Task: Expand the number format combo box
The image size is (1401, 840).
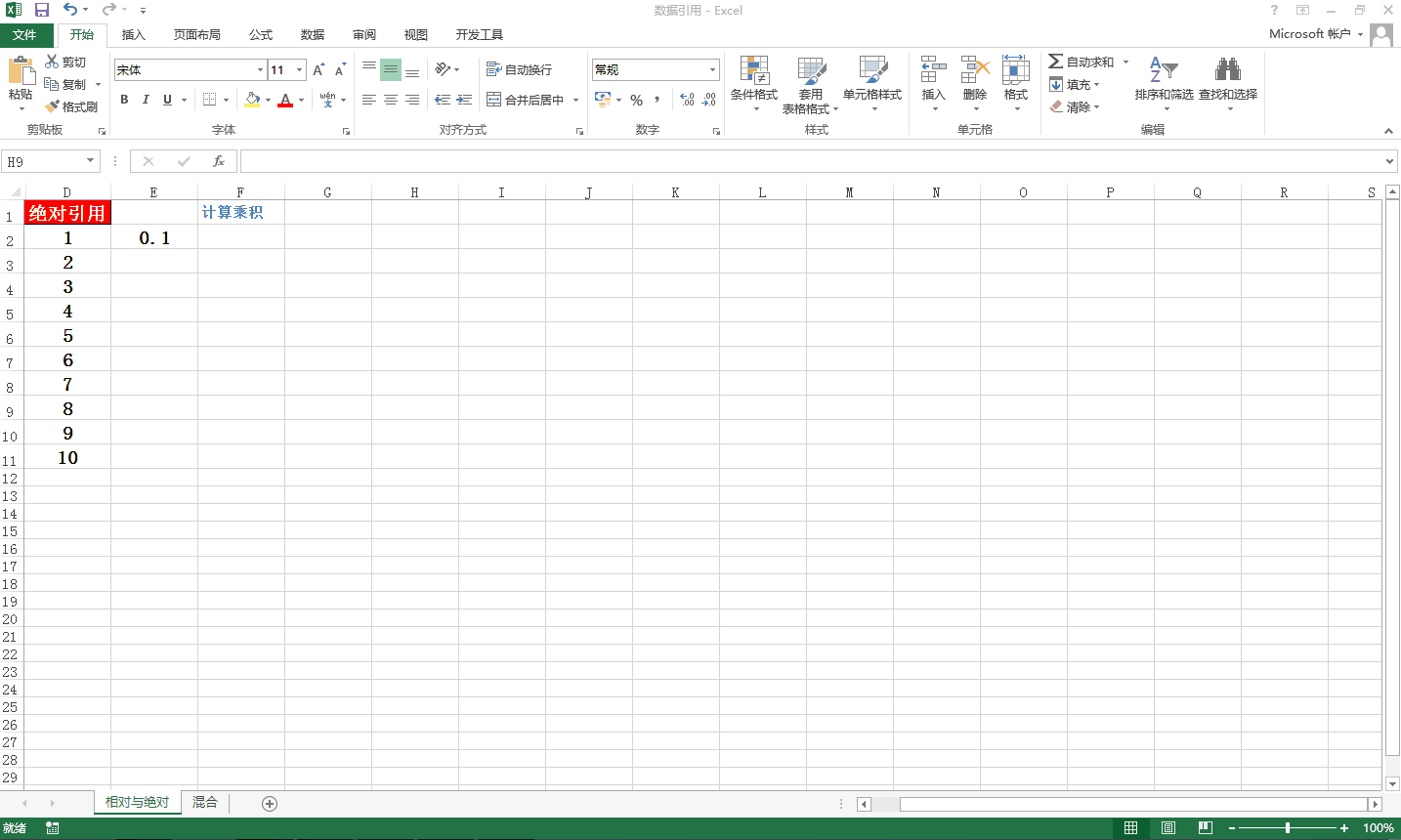Action: pos(712,70)
